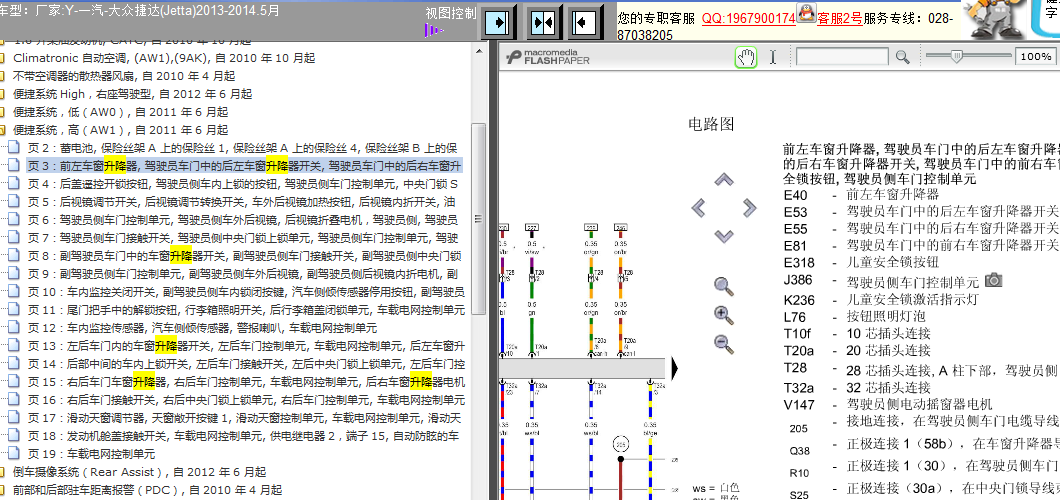Screen dimensions: 1060x500
Task: Open 页 6 驾驶员侧车门控制单元 page
Action: 243,220
